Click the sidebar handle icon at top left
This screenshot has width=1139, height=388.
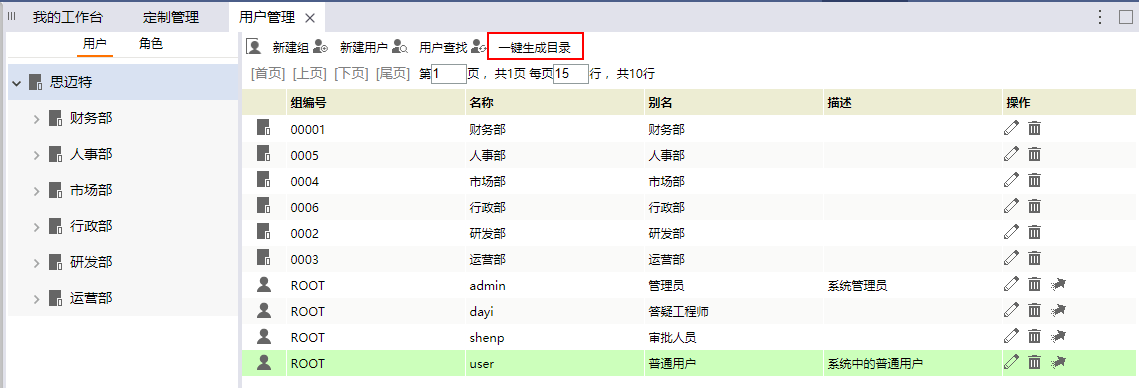[12, 17]
